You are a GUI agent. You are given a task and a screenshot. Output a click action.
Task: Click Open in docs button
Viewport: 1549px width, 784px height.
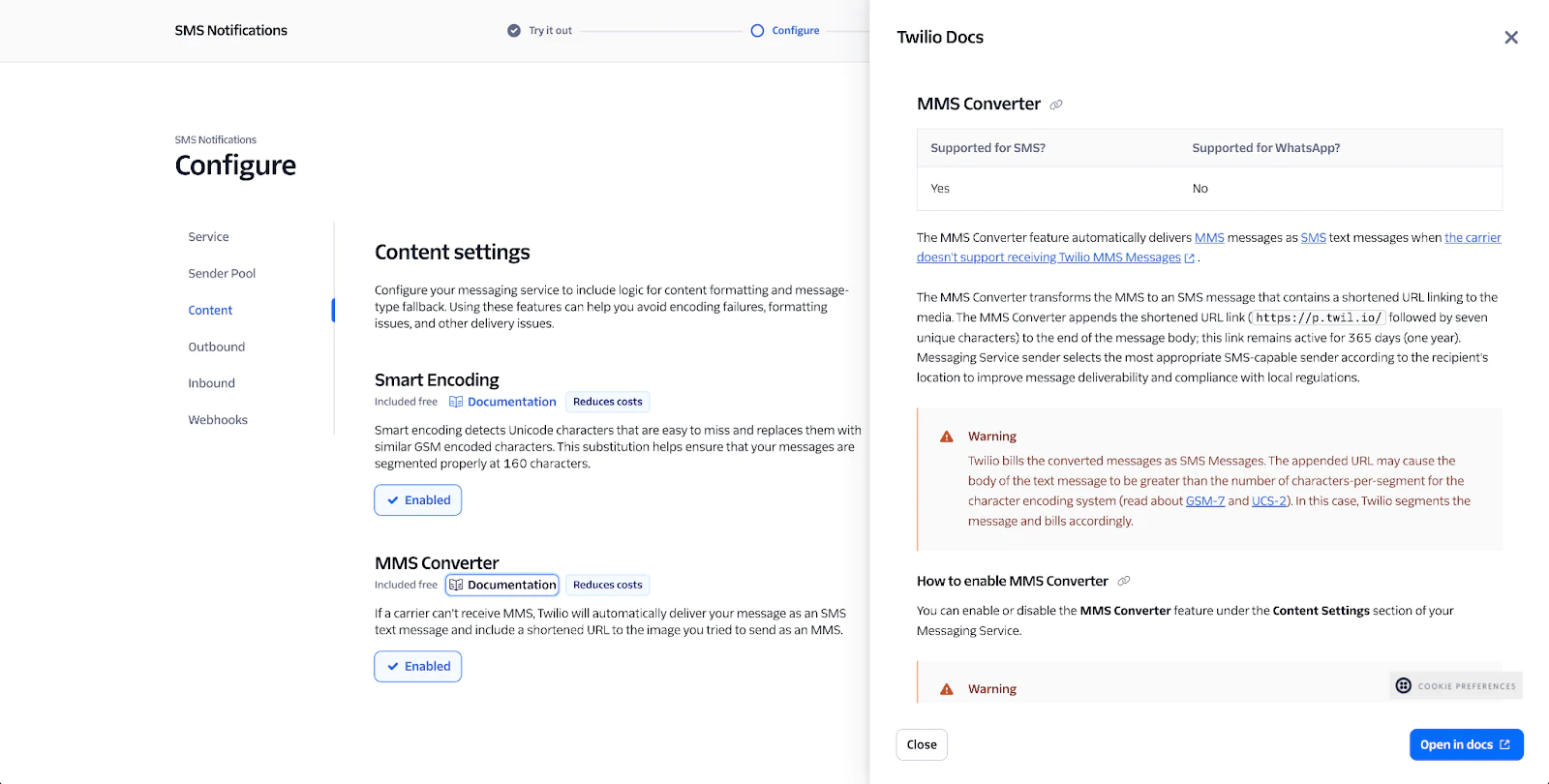(1466, 744)
